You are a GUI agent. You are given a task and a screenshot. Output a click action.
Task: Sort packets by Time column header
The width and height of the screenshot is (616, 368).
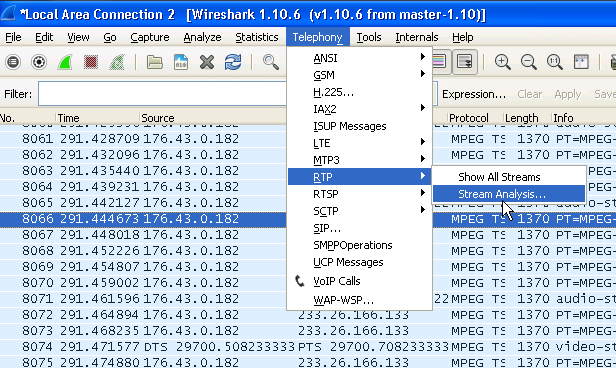pos(97,117)
